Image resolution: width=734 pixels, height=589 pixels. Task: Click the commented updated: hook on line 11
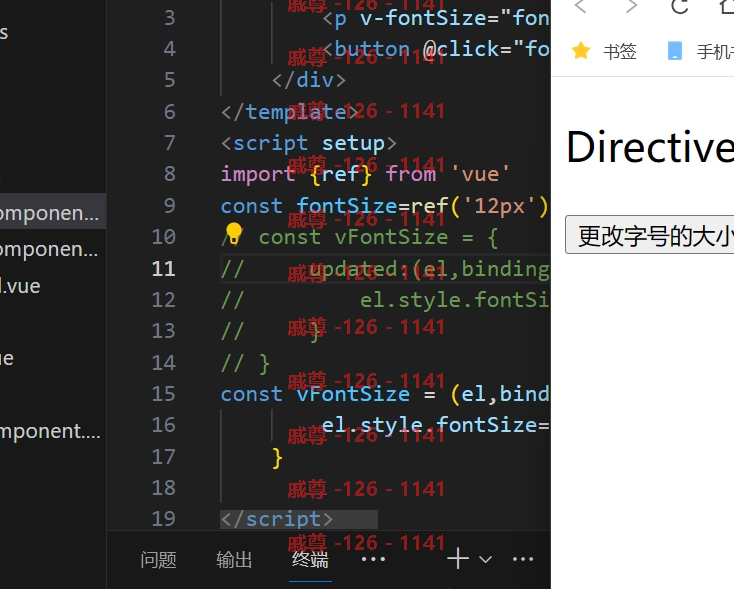[x=359, y=269]
